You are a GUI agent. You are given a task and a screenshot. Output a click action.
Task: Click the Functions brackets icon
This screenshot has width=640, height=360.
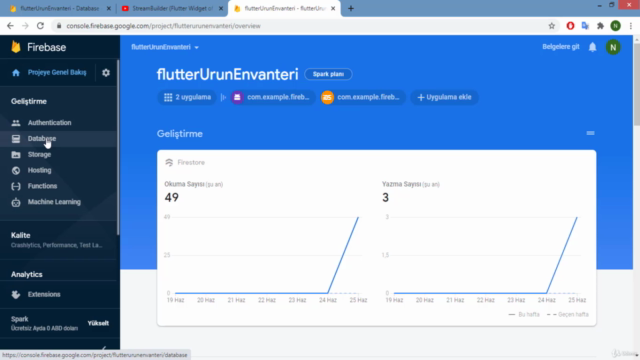point(16,186)
